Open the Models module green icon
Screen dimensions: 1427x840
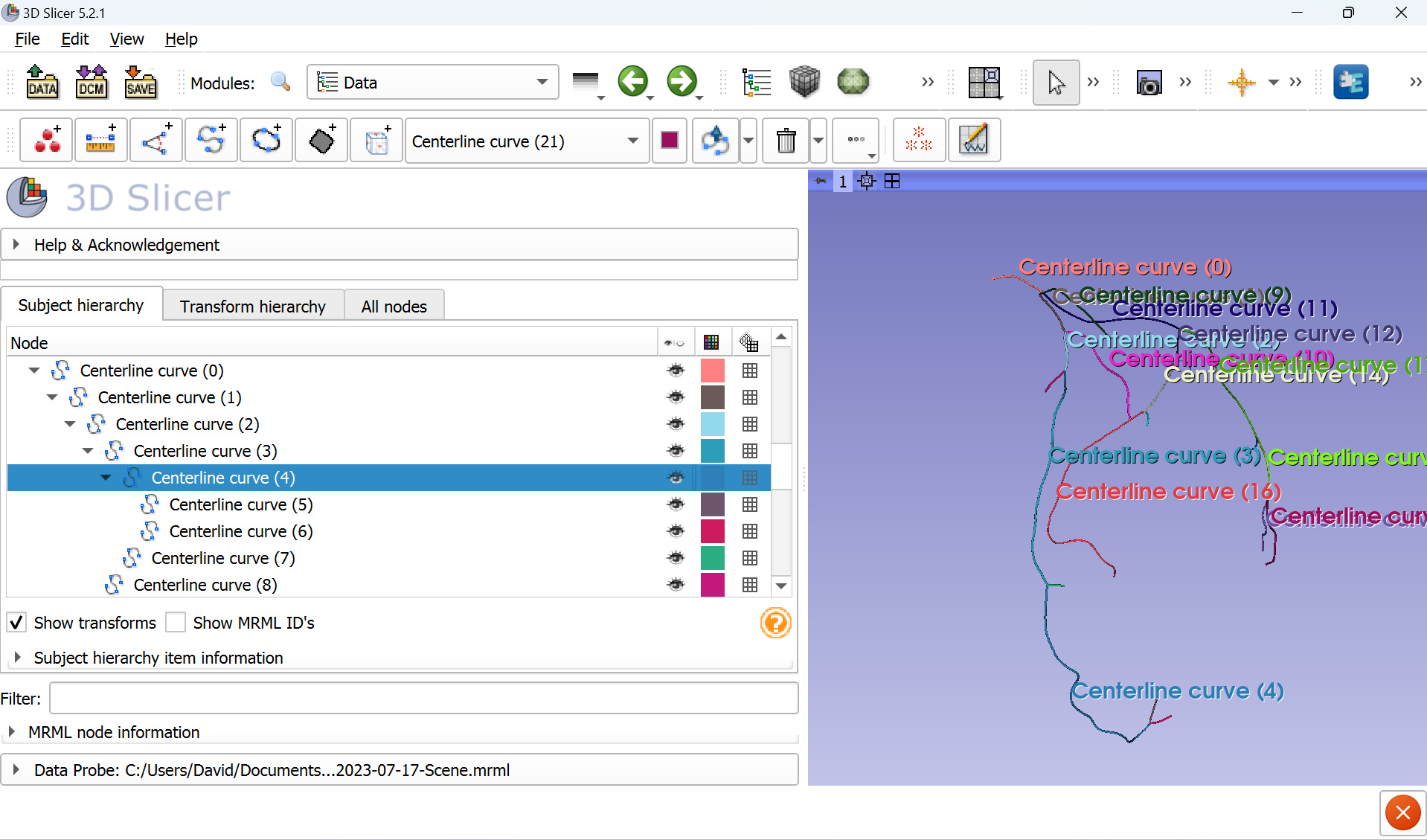[853, 82]
